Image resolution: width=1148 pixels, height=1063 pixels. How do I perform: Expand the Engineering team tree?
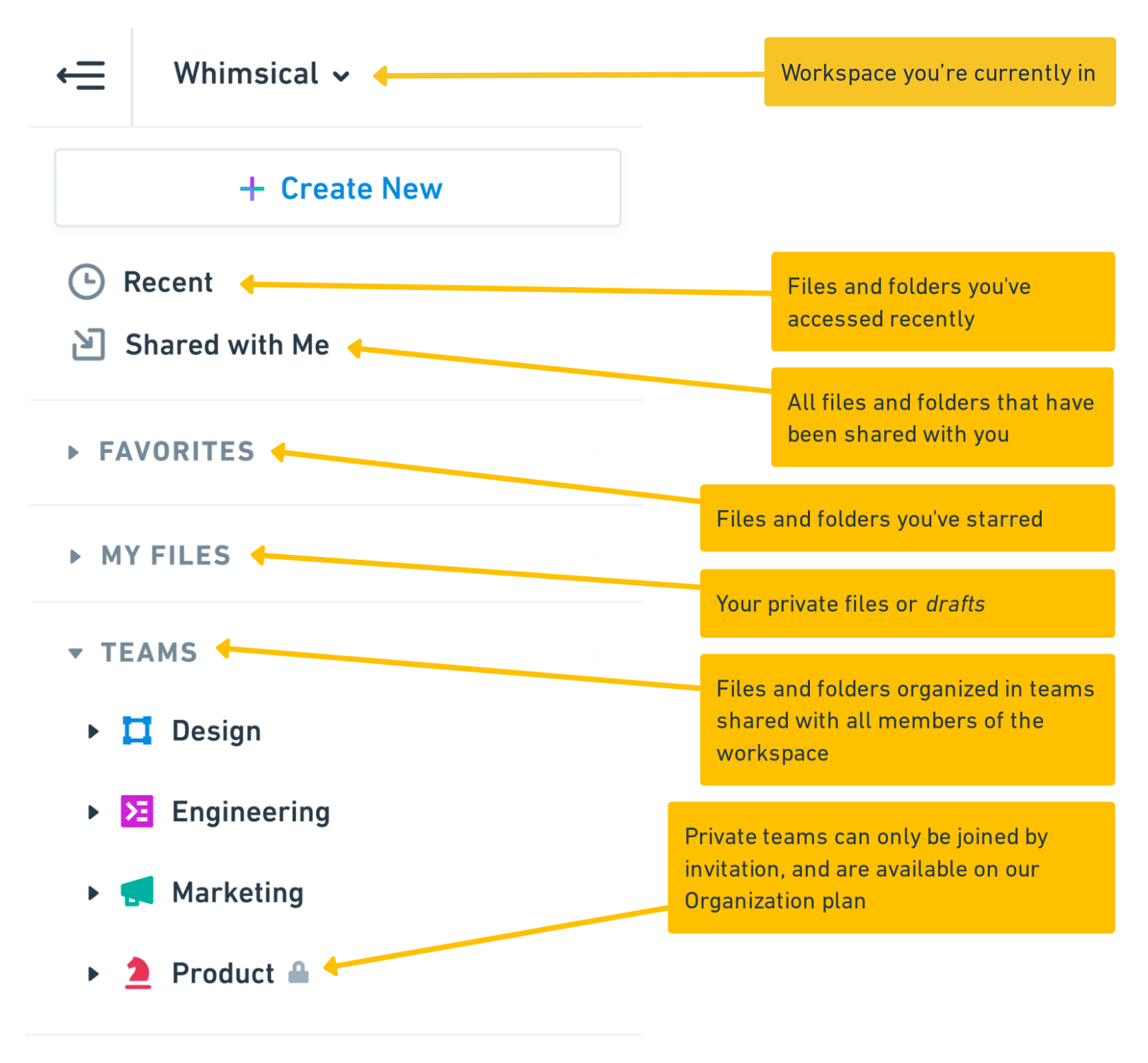click(x=93, y=811)
